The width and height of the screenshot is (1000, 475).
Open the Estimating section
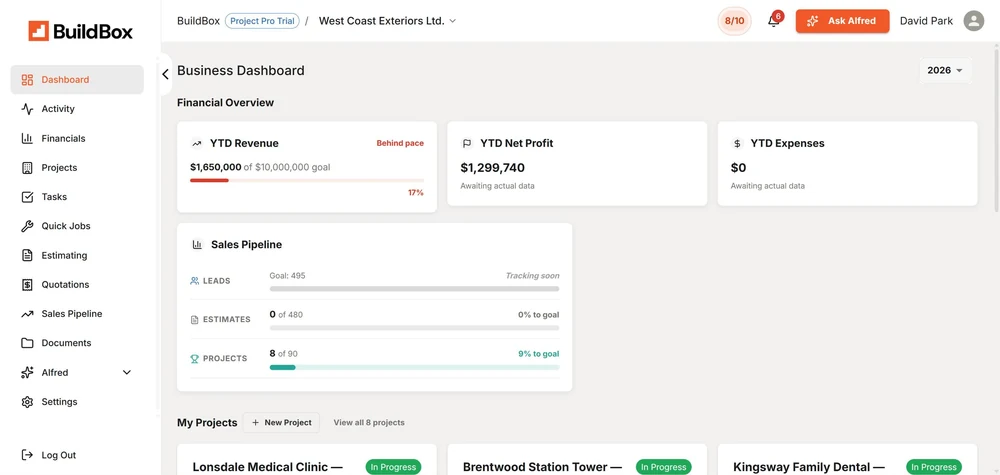click(77, 255)
